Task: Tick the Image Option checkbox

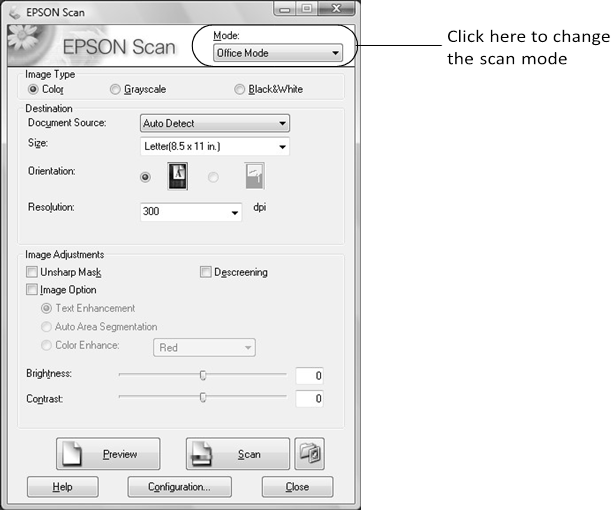Action: coord(32,290)
